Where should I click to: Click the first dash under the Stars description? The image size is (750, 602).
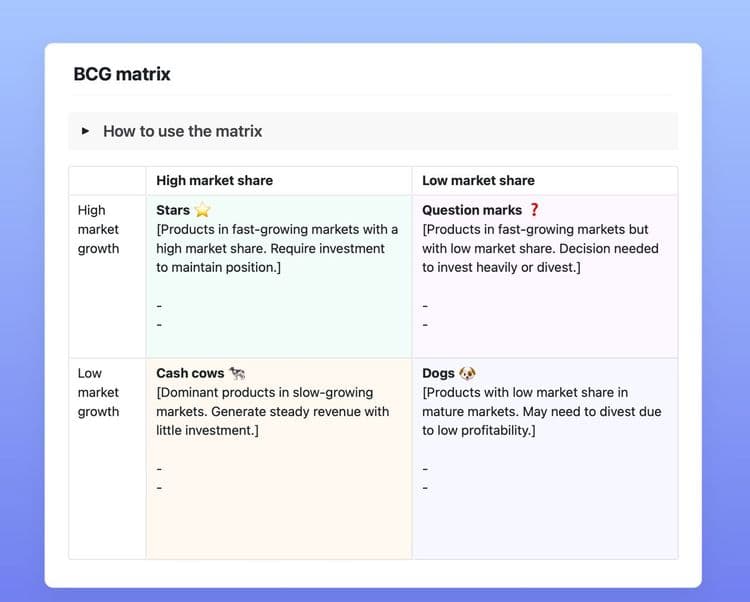point(159,306)
